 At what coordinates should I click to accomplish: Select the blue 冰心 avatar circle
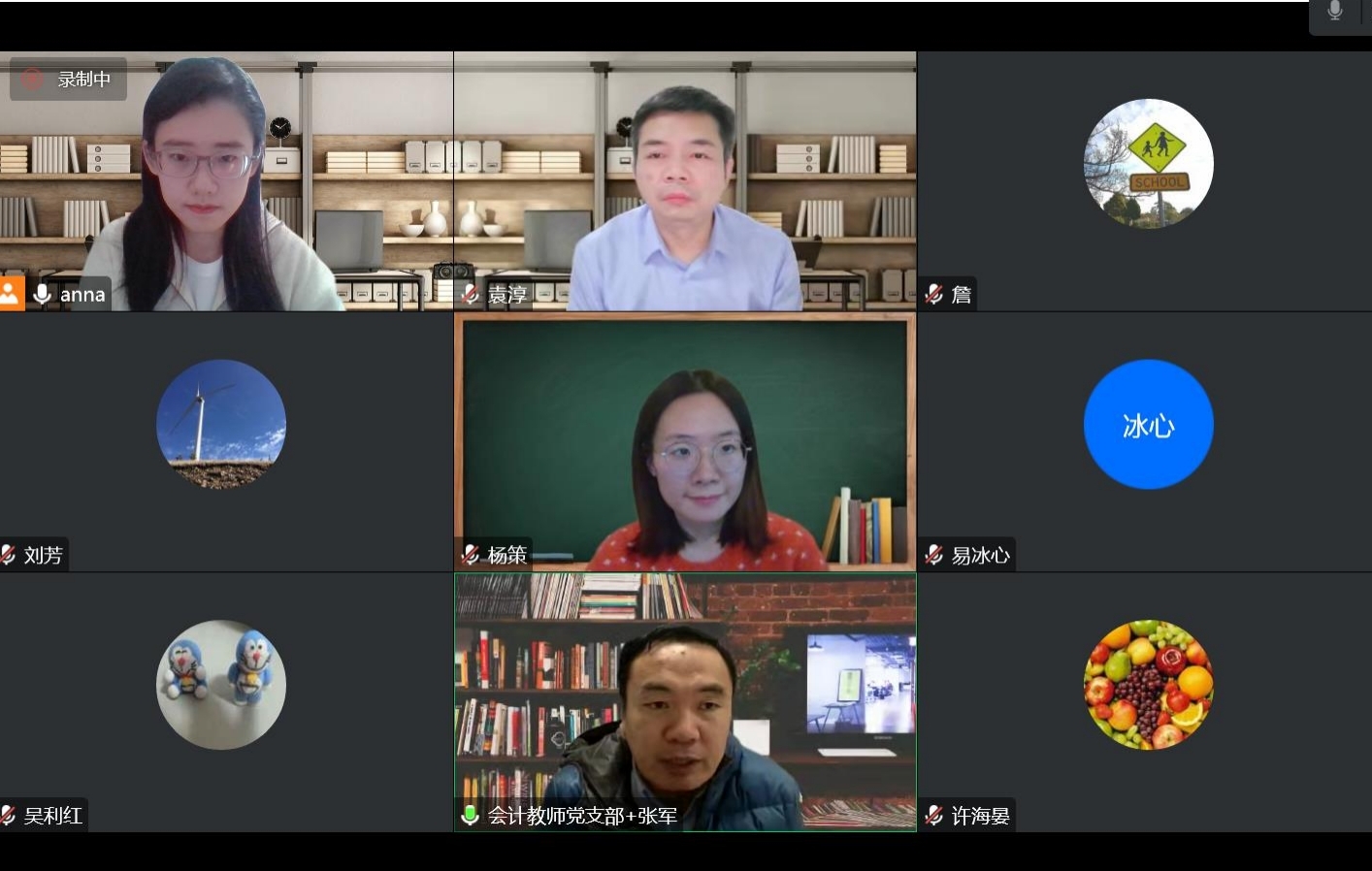coord(1149,424)
